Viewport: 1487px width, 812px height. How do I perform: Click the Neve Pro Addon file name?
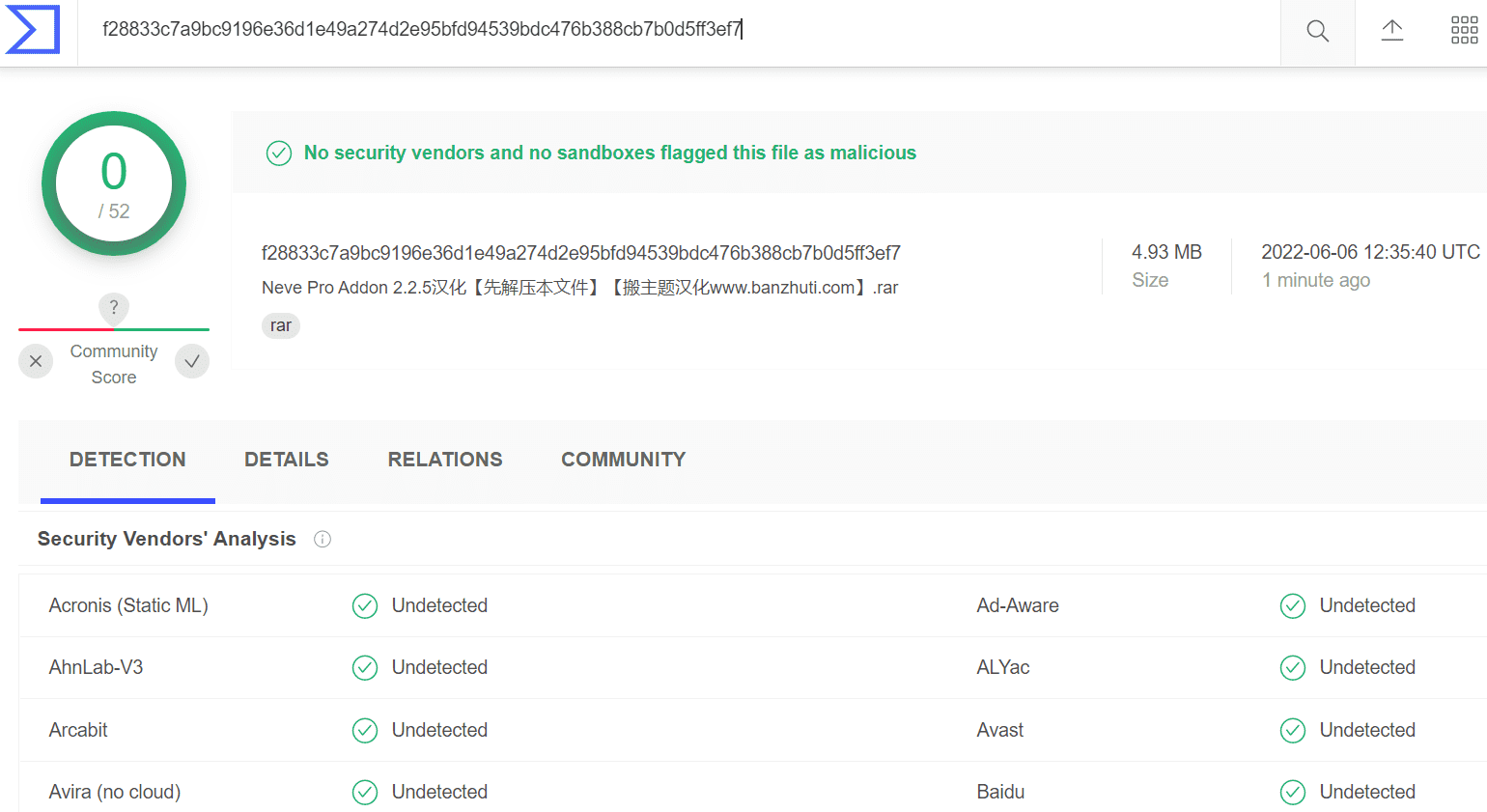pyautogui.click(x=580, y=288)
